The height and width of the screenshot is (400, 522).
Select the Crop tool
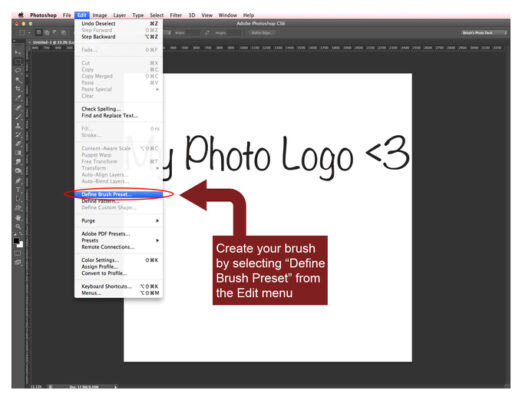click(x=18, y=89)
